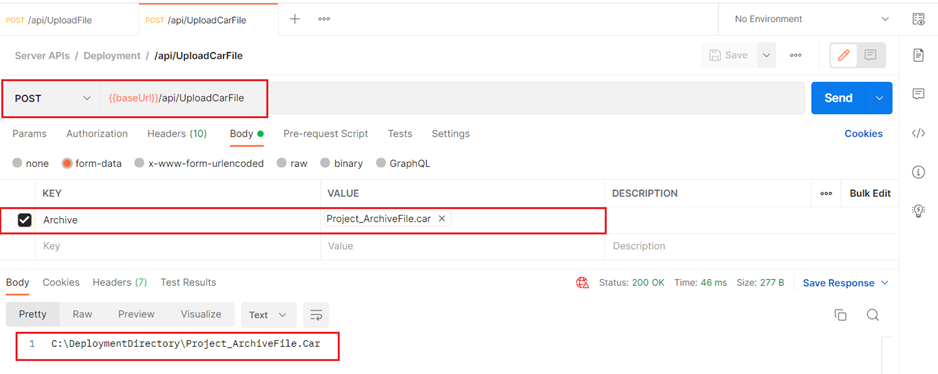Open the Headers (7) response tab
The width and height of the screenshot is (938, 374).
pos(120,282)
